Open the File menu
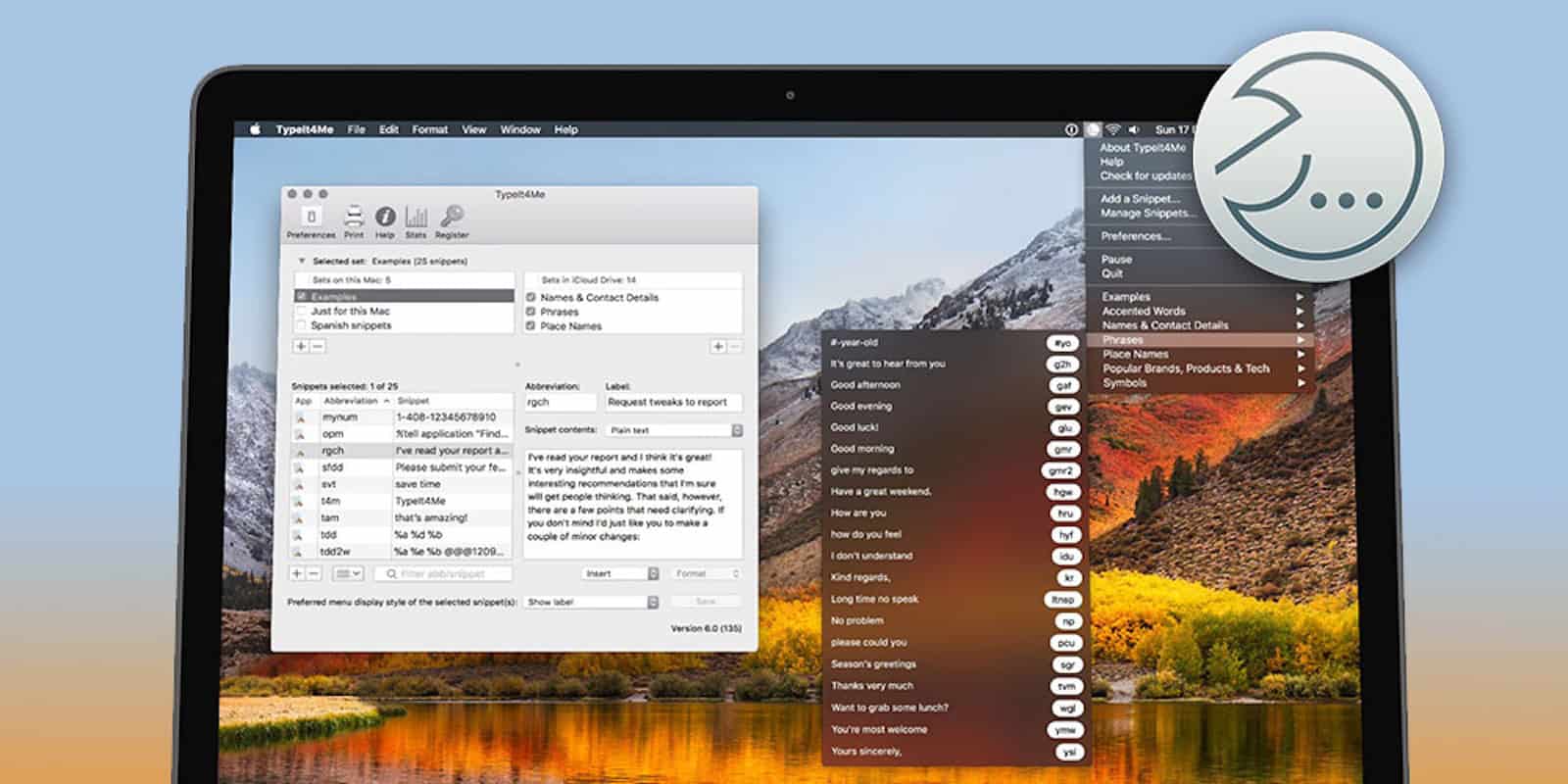Screen dimensions: 1568x784 357,129
